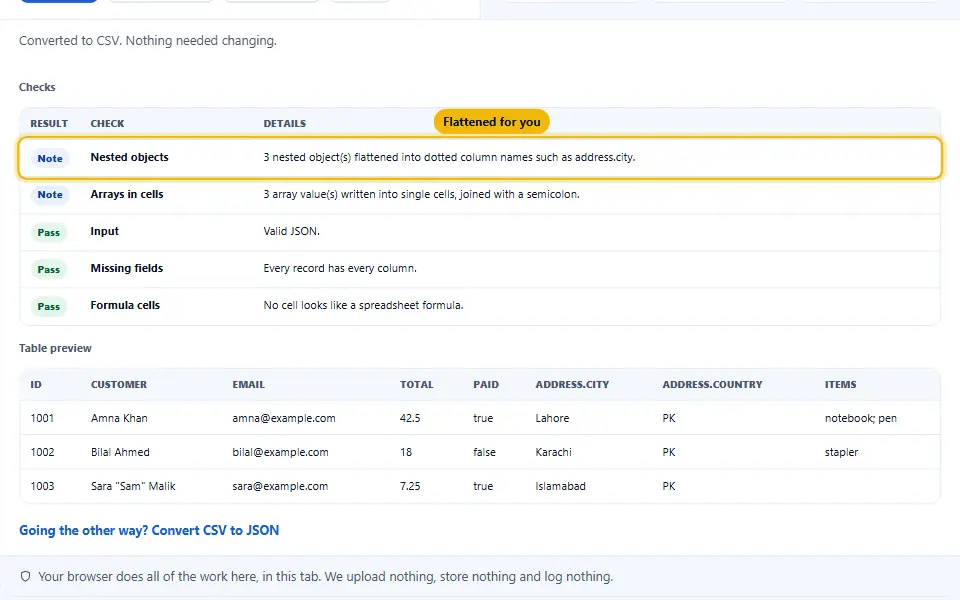Image resolution: width=960 pixels, height=600 pixels.
Task: Click the CUSTOMER column header
Action: (119, 384)
